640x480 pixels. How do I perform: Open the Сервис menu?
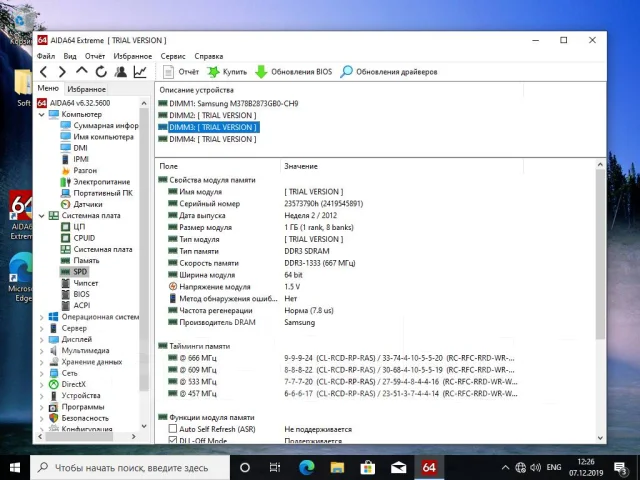(173, 56)
